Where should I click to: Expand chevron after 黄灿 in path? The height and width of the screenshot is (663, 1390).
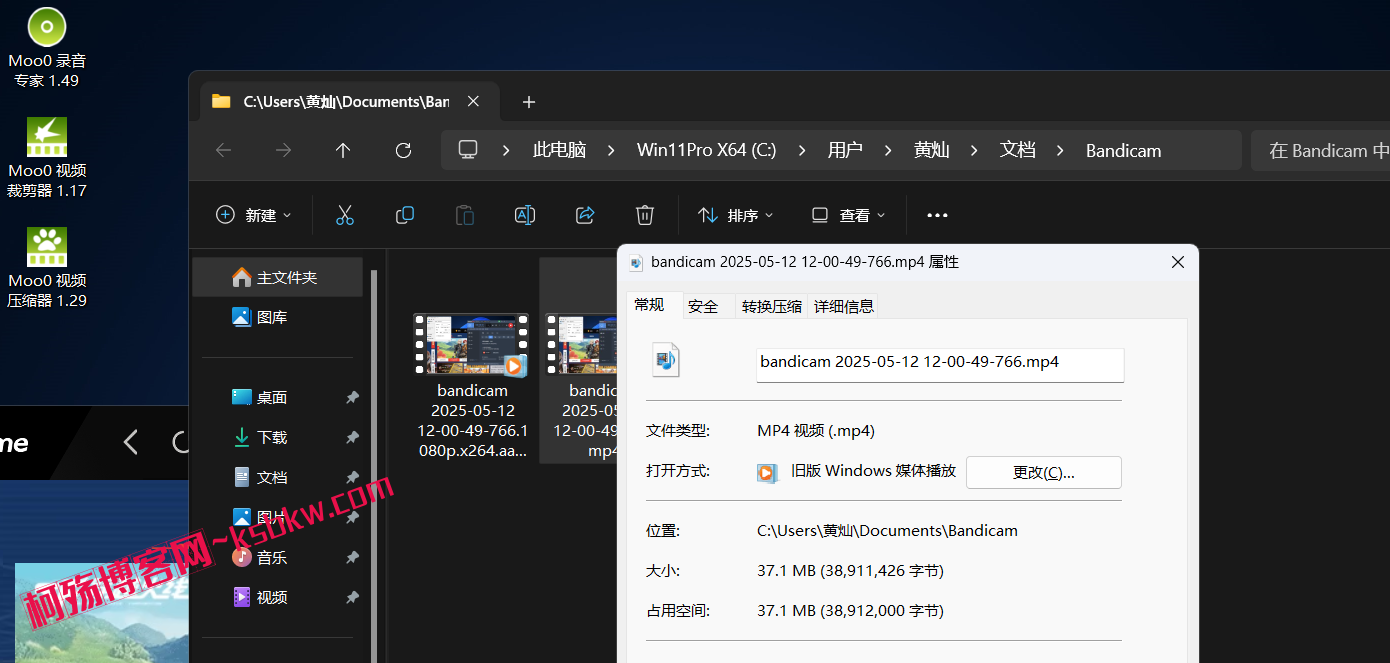tap(974, 151)
